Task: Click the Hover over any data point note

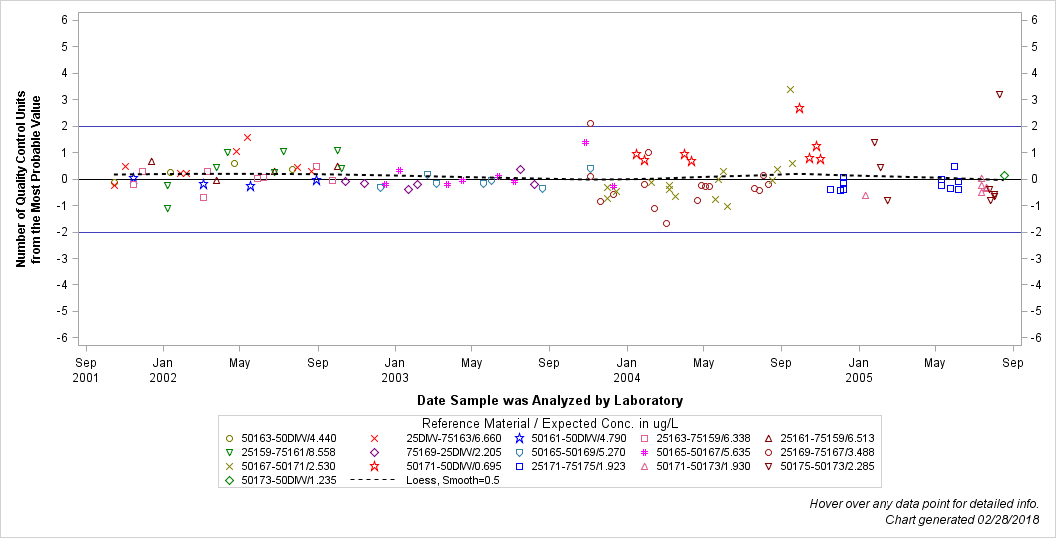Action: 924,504
